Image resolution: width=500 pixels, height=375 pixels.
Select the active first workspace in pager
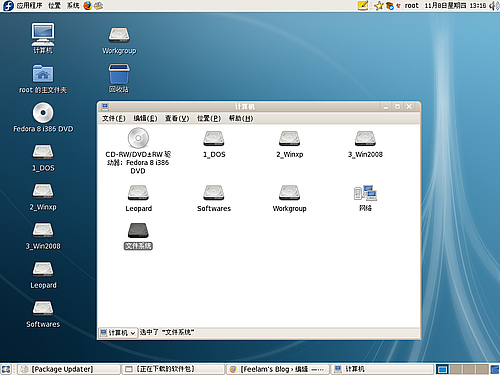pos(442,369)
